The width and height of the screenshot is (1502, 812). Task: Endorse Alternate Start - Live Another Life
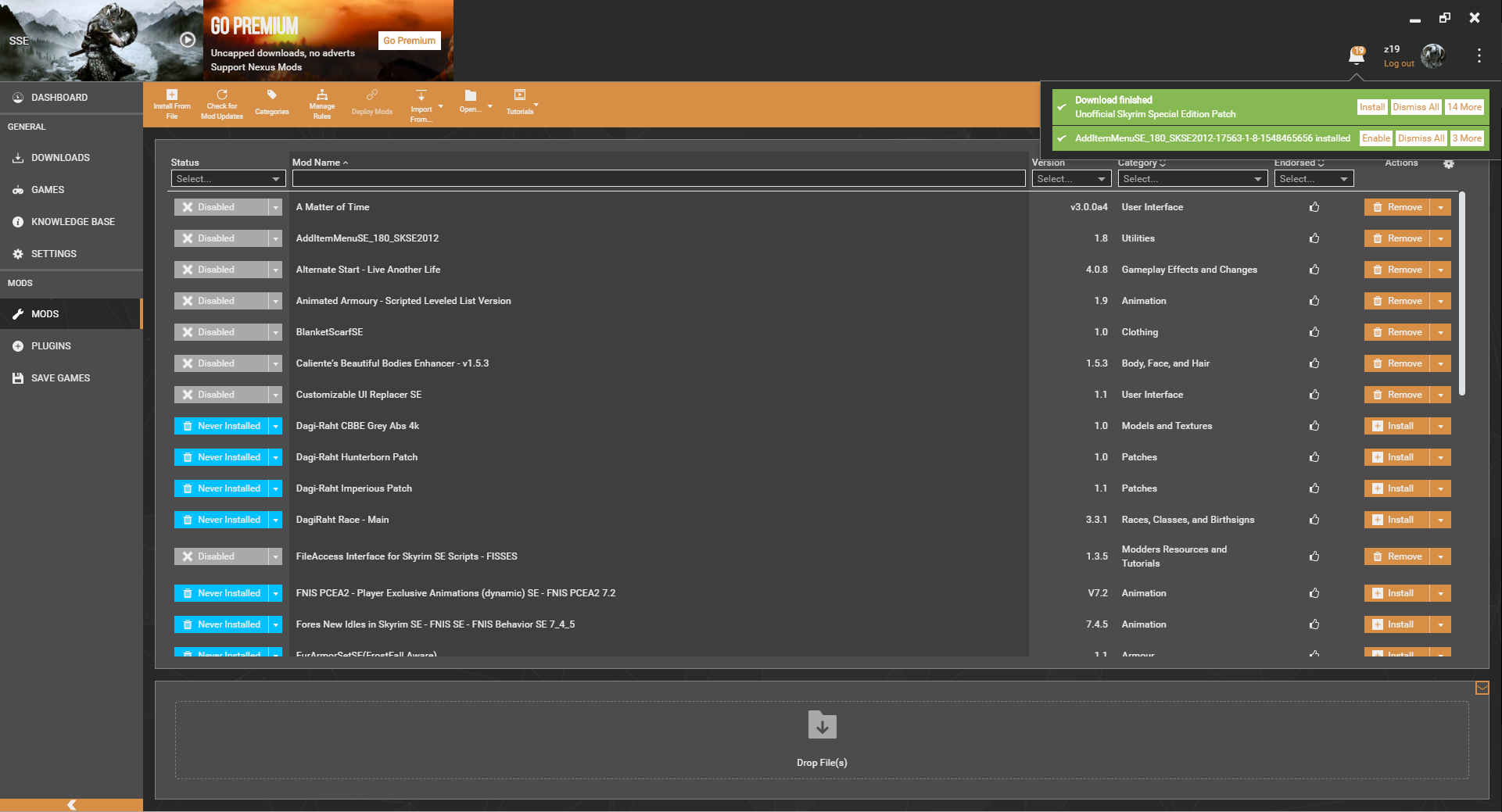click(x=1314, y=270)
